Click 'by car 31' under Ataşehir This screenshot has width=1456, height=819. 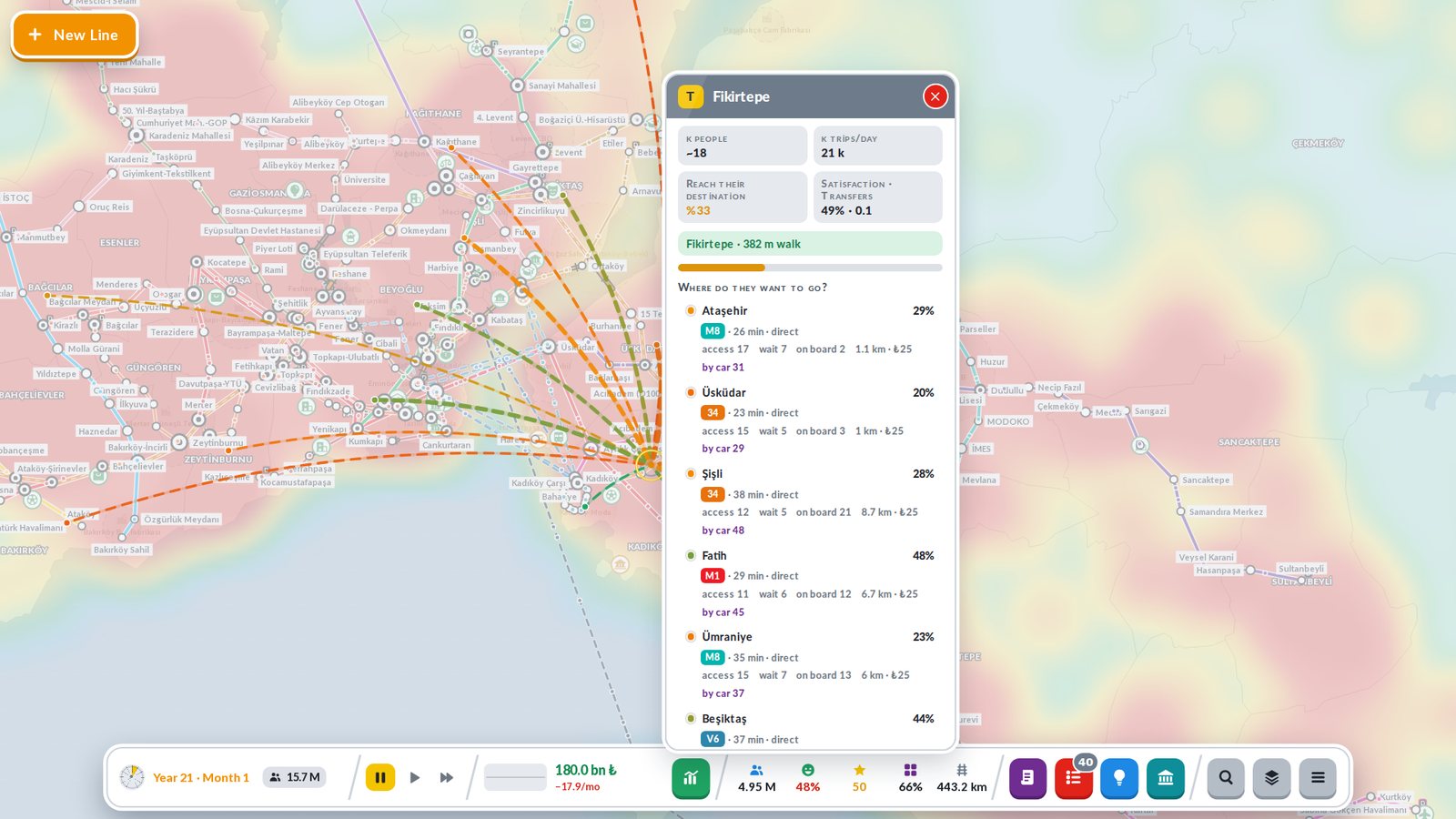(x=723, y=368)
